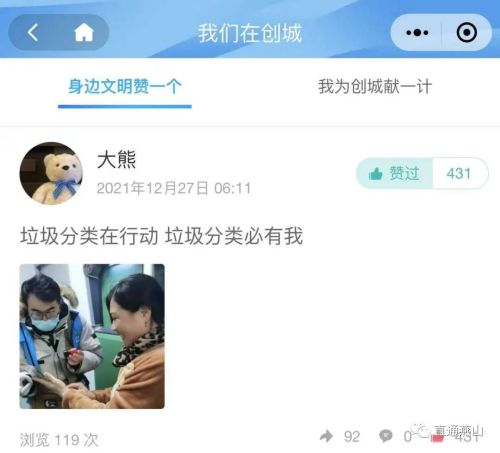
Task: Open the post text 垃圾分类在行动
Action: tap(89, 236)
